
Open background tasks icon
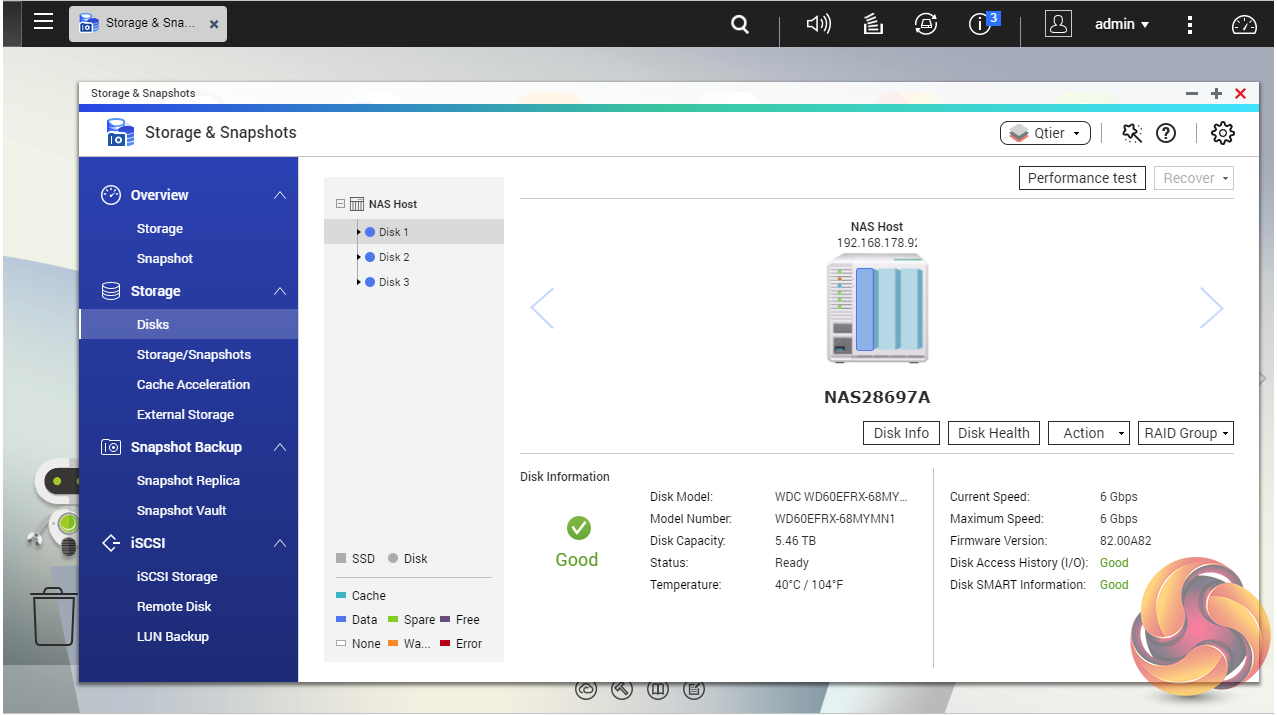tap(873, 25)
